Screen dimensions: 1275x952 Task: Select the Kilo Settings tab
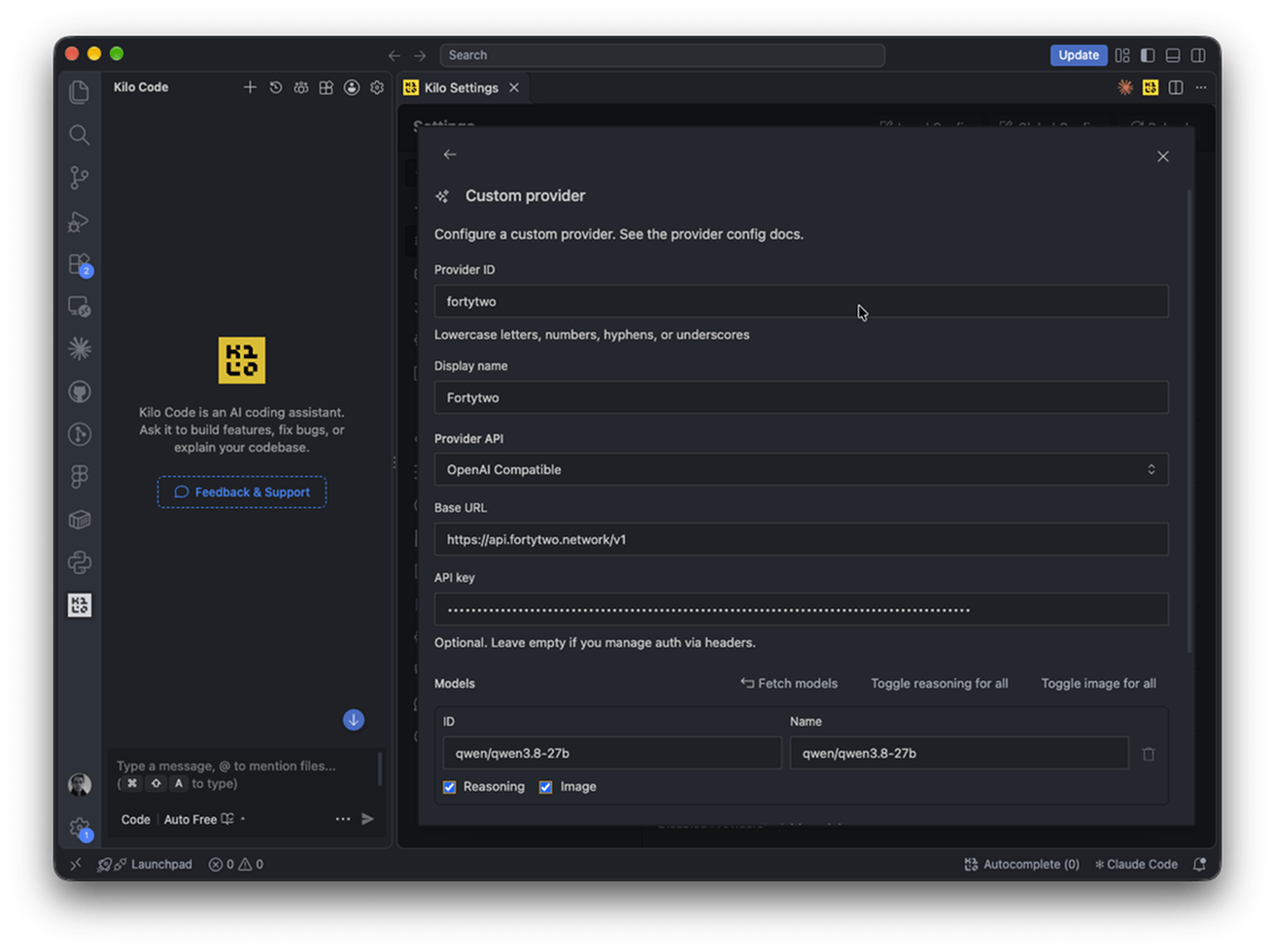click(462, 87)
